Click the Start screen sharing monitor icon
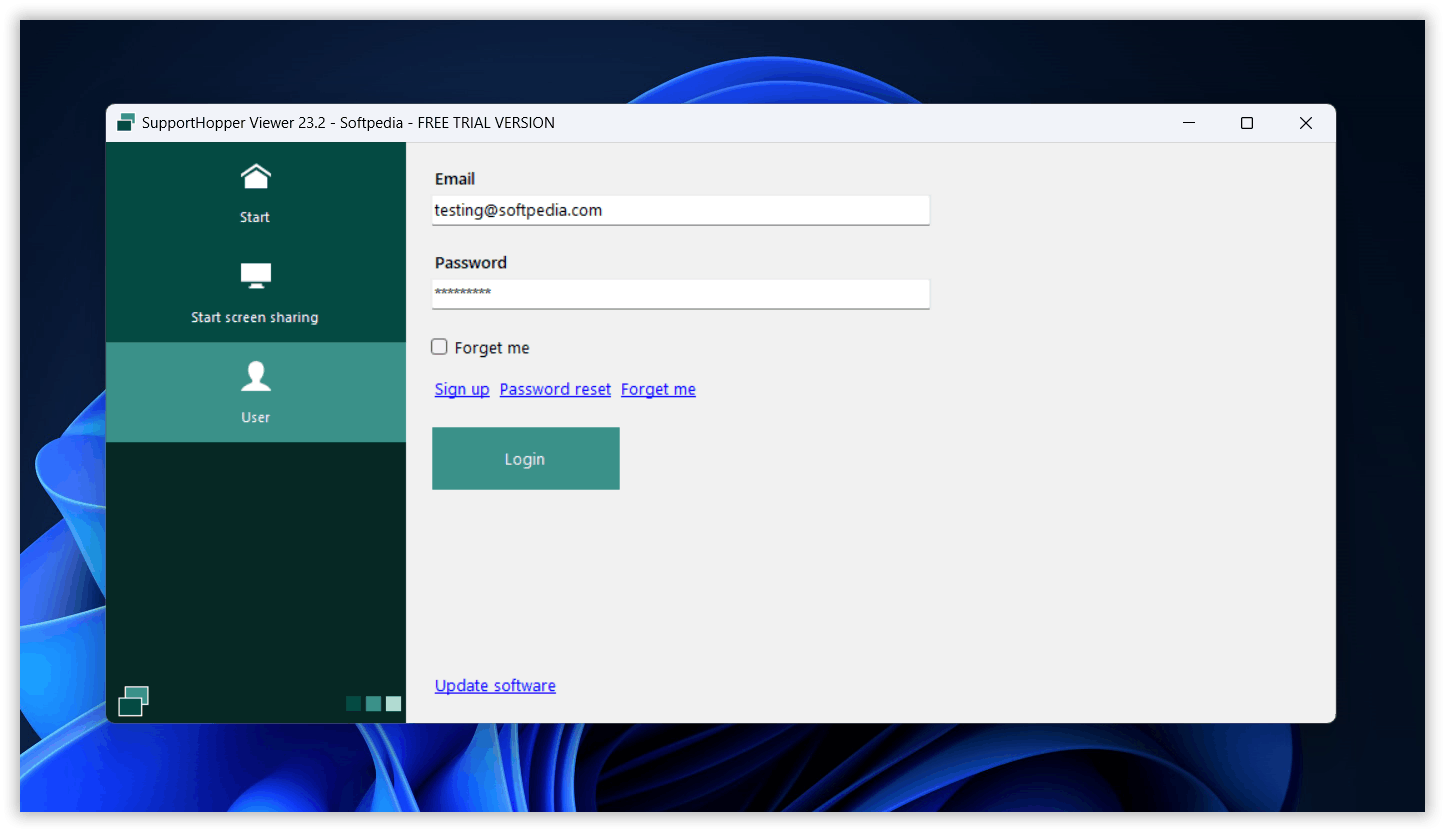Viewport: 1445px width, 832px height. [x=256, y=276]
